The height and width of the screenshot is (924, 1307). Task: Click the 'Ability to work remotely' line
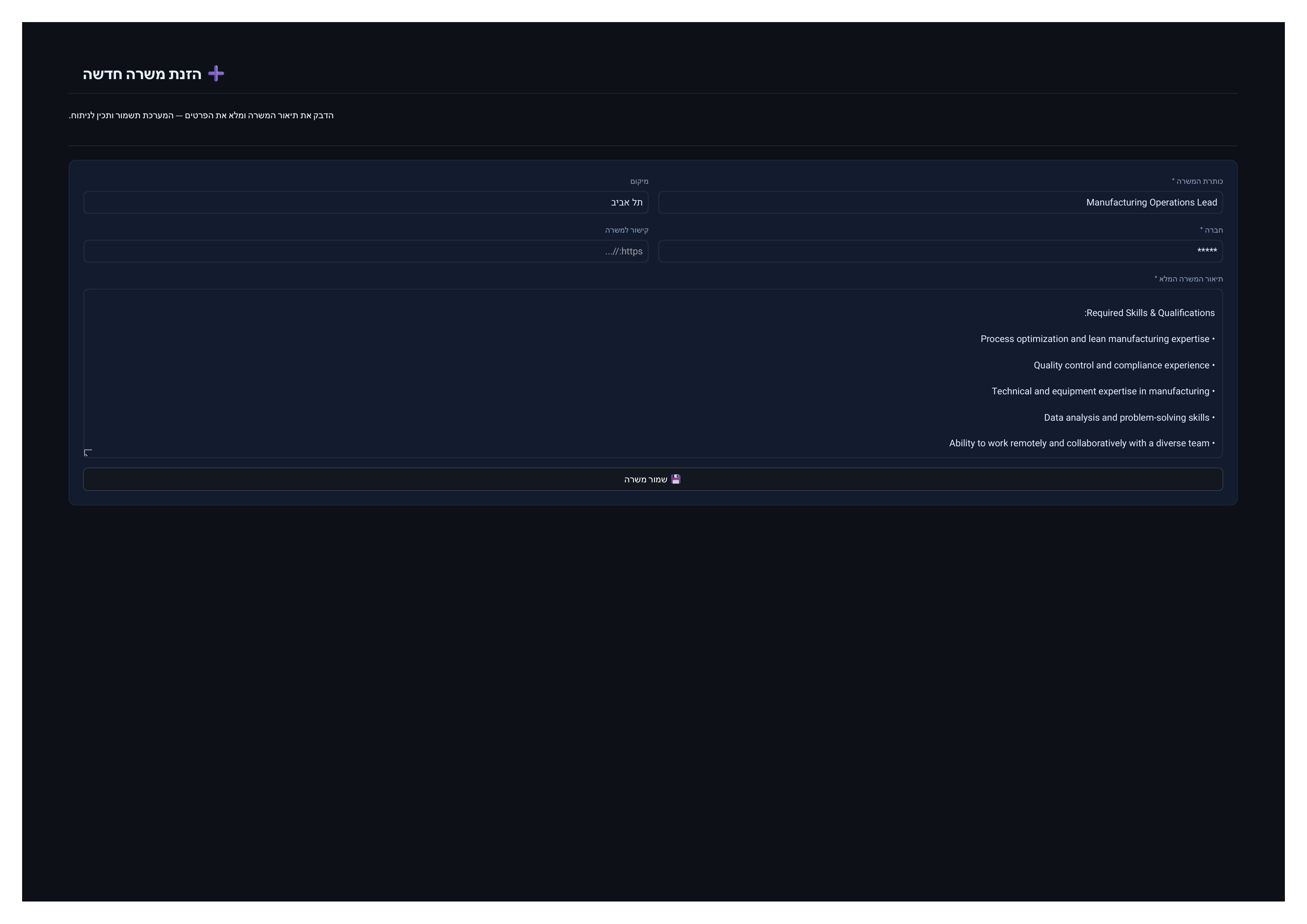[1082, 443]
